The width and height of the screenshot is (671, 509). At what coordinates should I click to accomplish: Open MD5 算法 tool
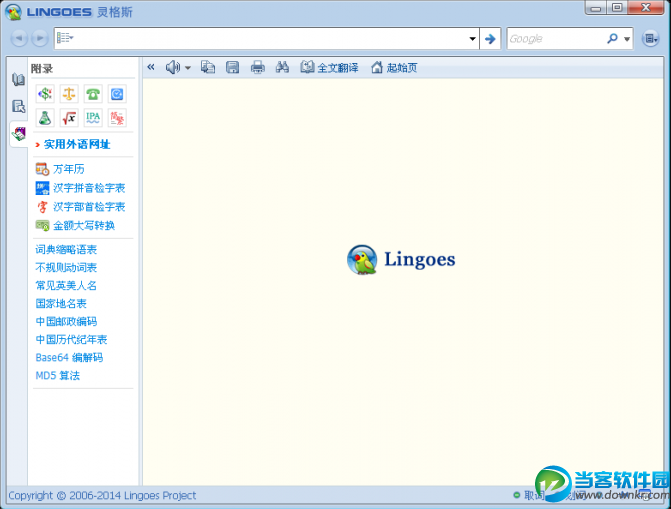pos(57,375)
